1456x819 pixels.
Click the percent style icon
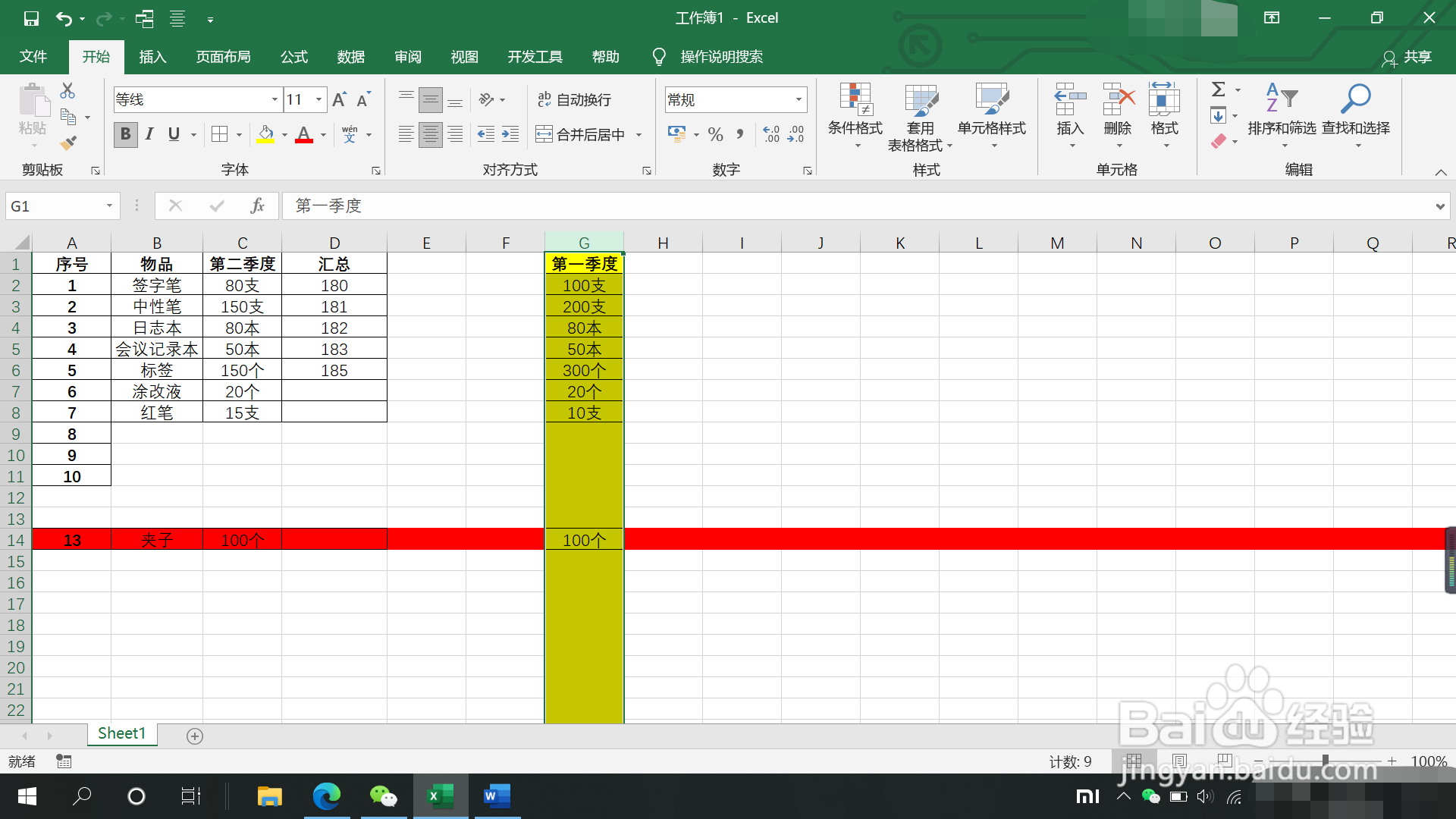point(715,135)
